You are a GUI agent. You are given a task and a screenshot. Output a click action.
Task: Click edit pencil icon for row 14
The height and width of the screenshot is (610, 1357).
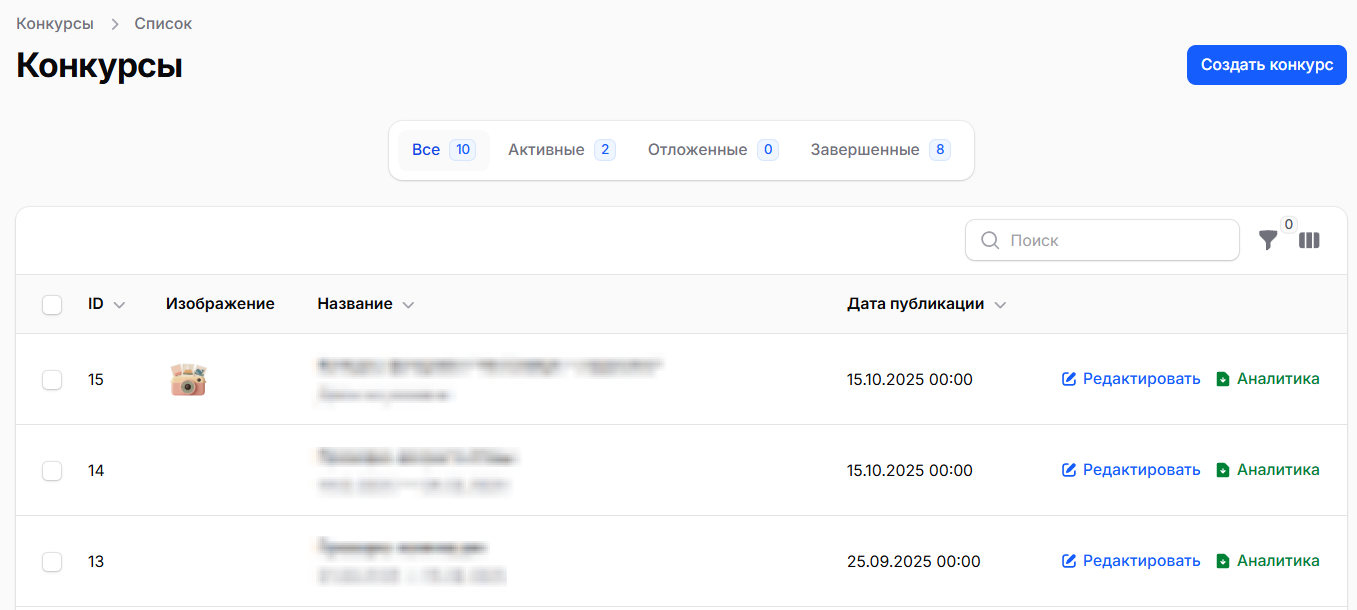point(1069,470)
